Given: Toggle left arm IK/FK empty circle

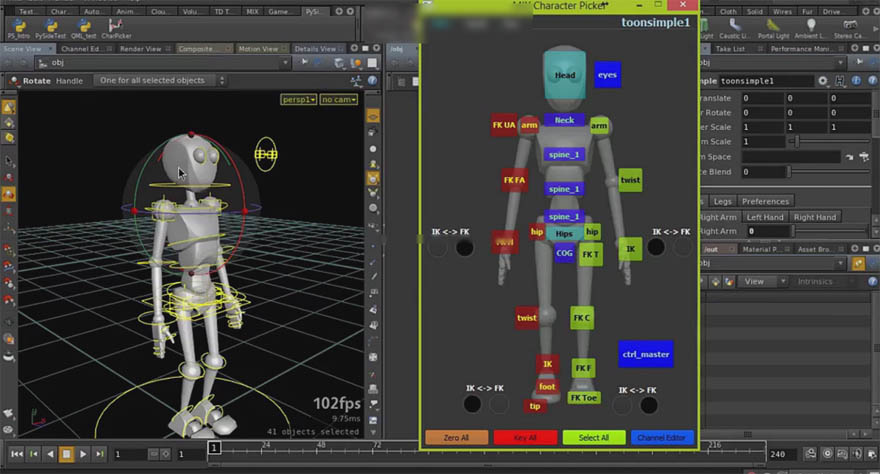Looking at the screenshot, I should click(x=437, y=247).
